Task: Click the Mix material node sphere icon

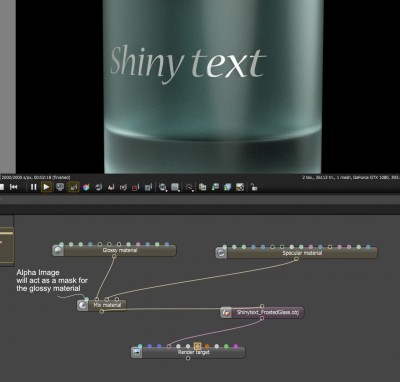Action: click(x=83, y=305)
